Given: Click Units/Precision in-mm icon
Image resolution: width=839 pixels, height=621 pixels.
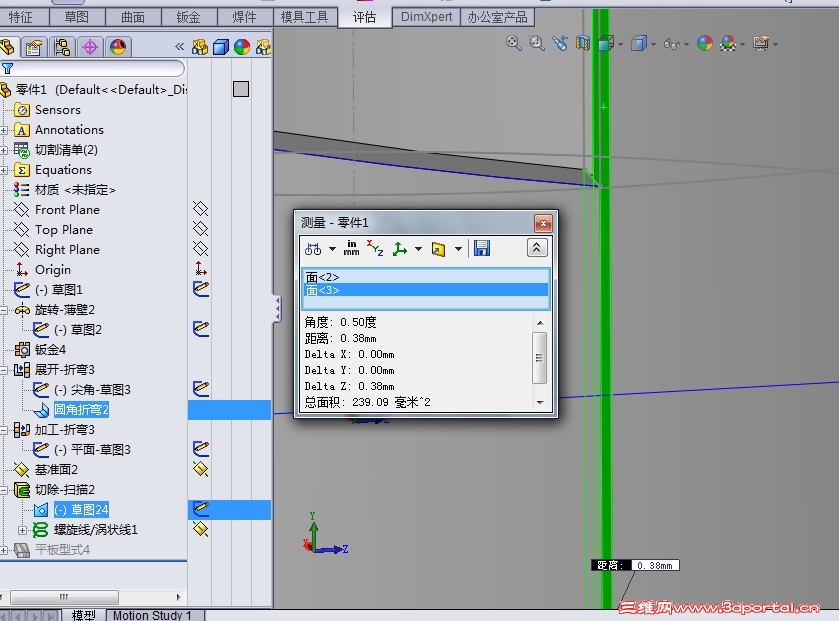Looking at the screenshot, I should tap(352, 248).
